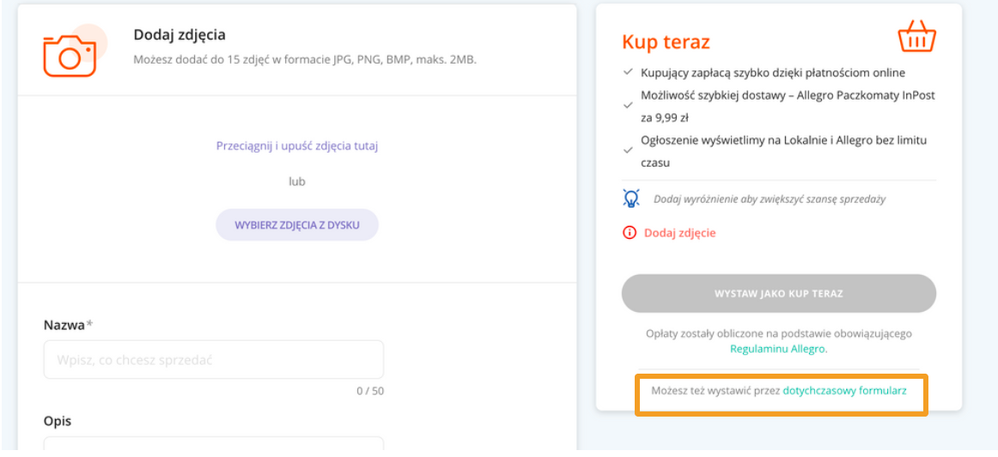The image size is (998, 457).
Task: Open the Regulaminu Allegro link
Action: (x=778, y=349)
